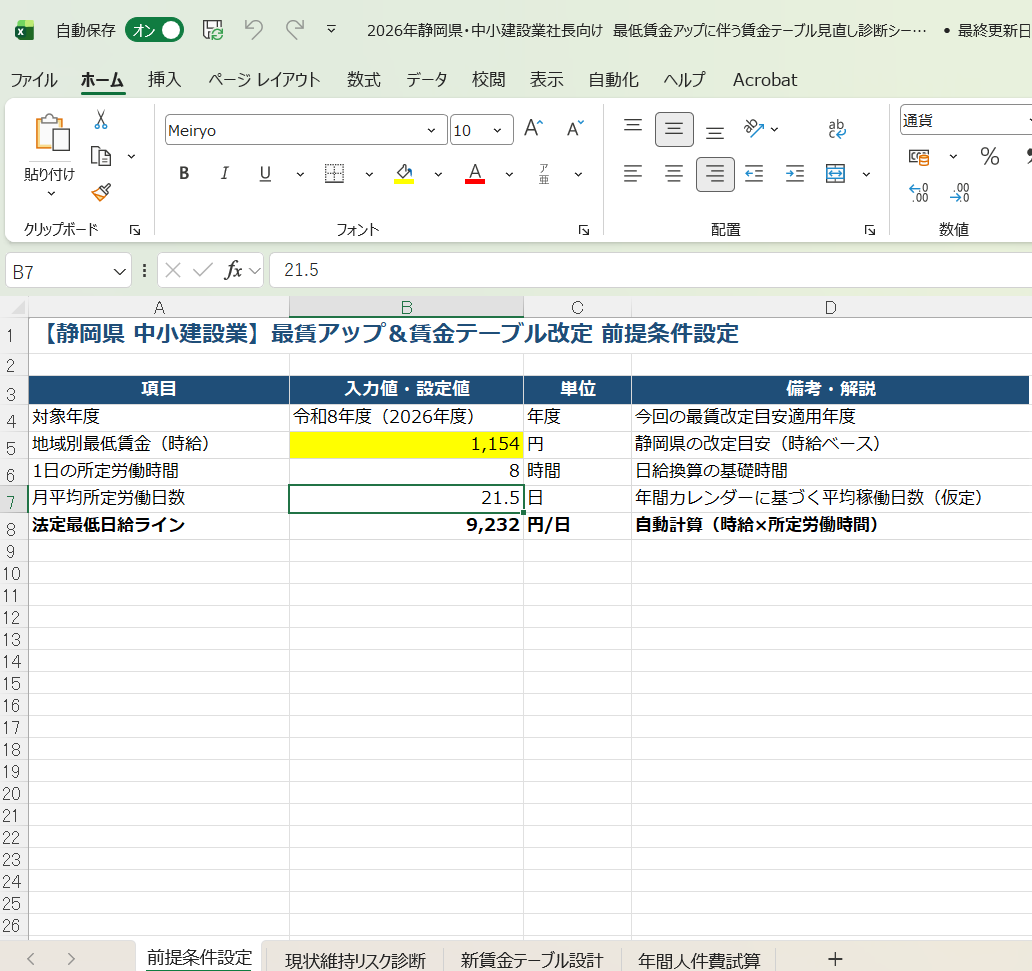This screenshot has height=971, width=1032.
Task: Click the Decrease Decimal icon
Action: pyautogui.click(x=960, y=192)
